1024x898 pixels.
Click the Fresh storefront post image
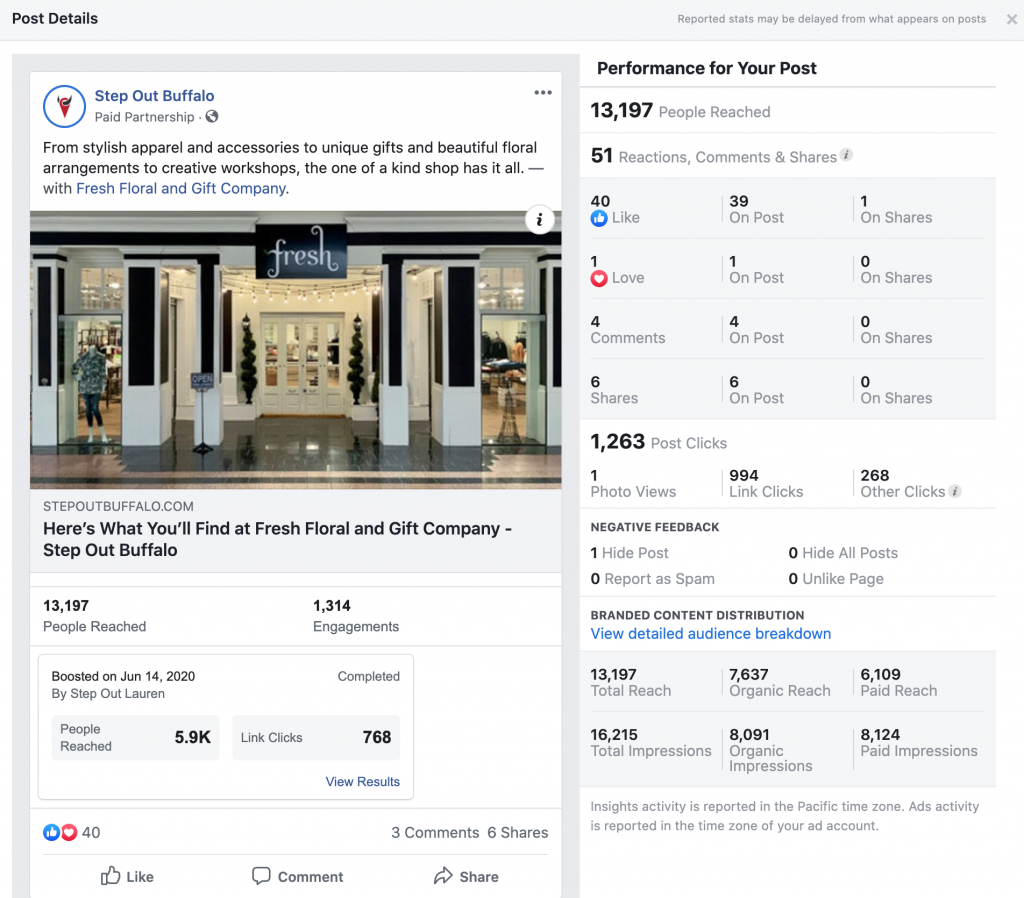point(295,349)
